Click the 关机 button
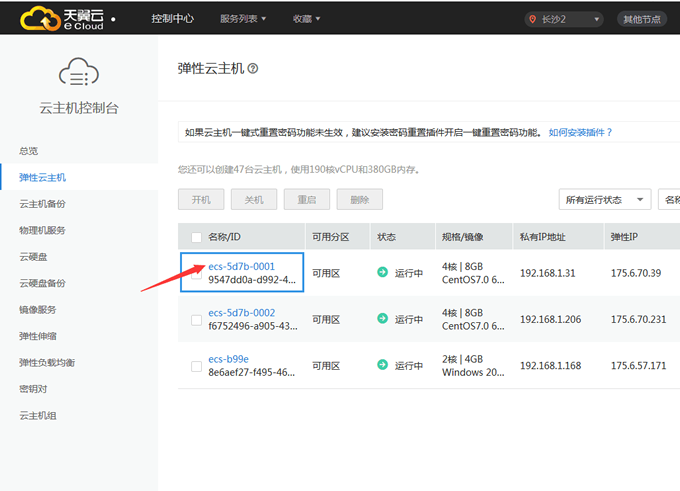This screenshot has width=680, height=491. 254,200
